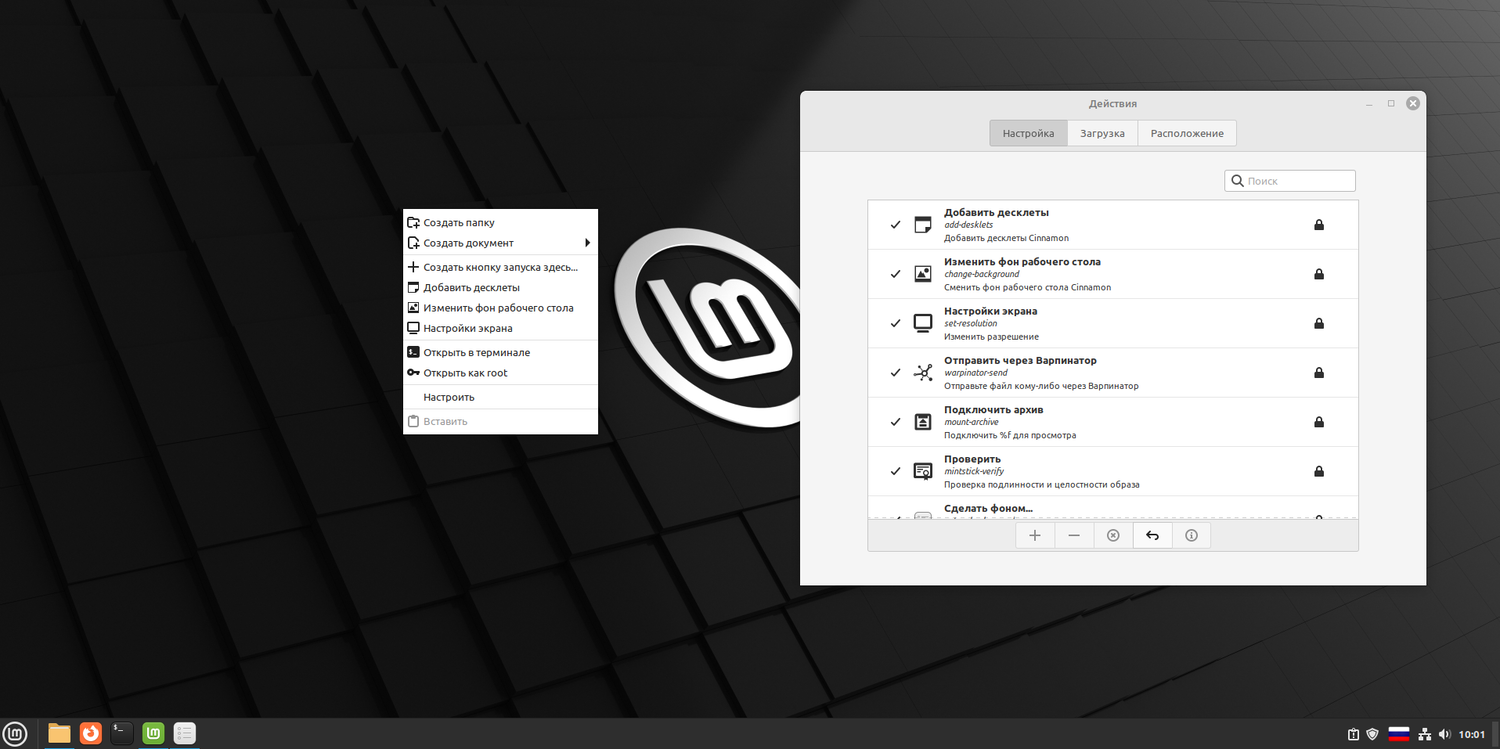Click the italic text warpinator-send

coord(976,373)
